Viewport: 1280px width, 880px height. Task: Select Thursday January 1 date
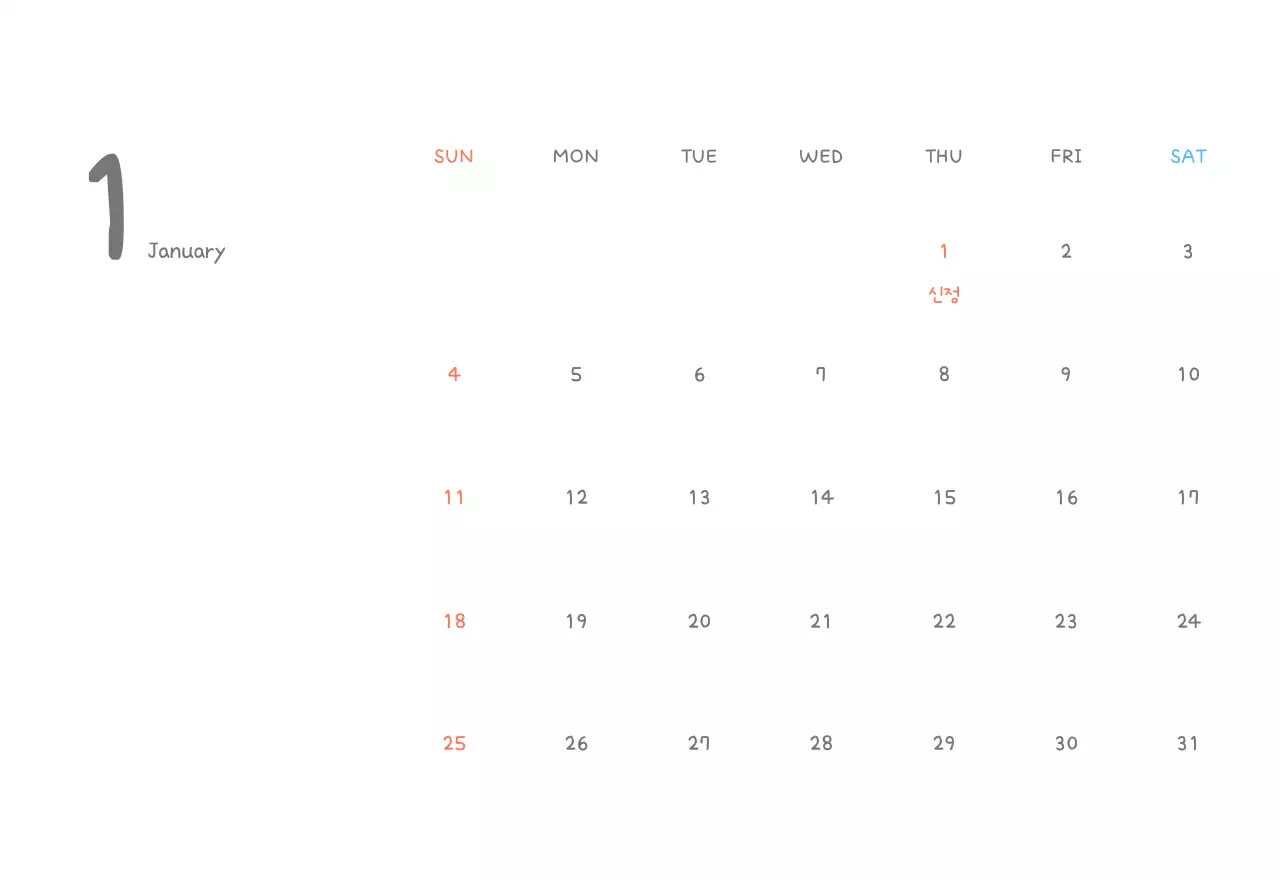[944, 252]
